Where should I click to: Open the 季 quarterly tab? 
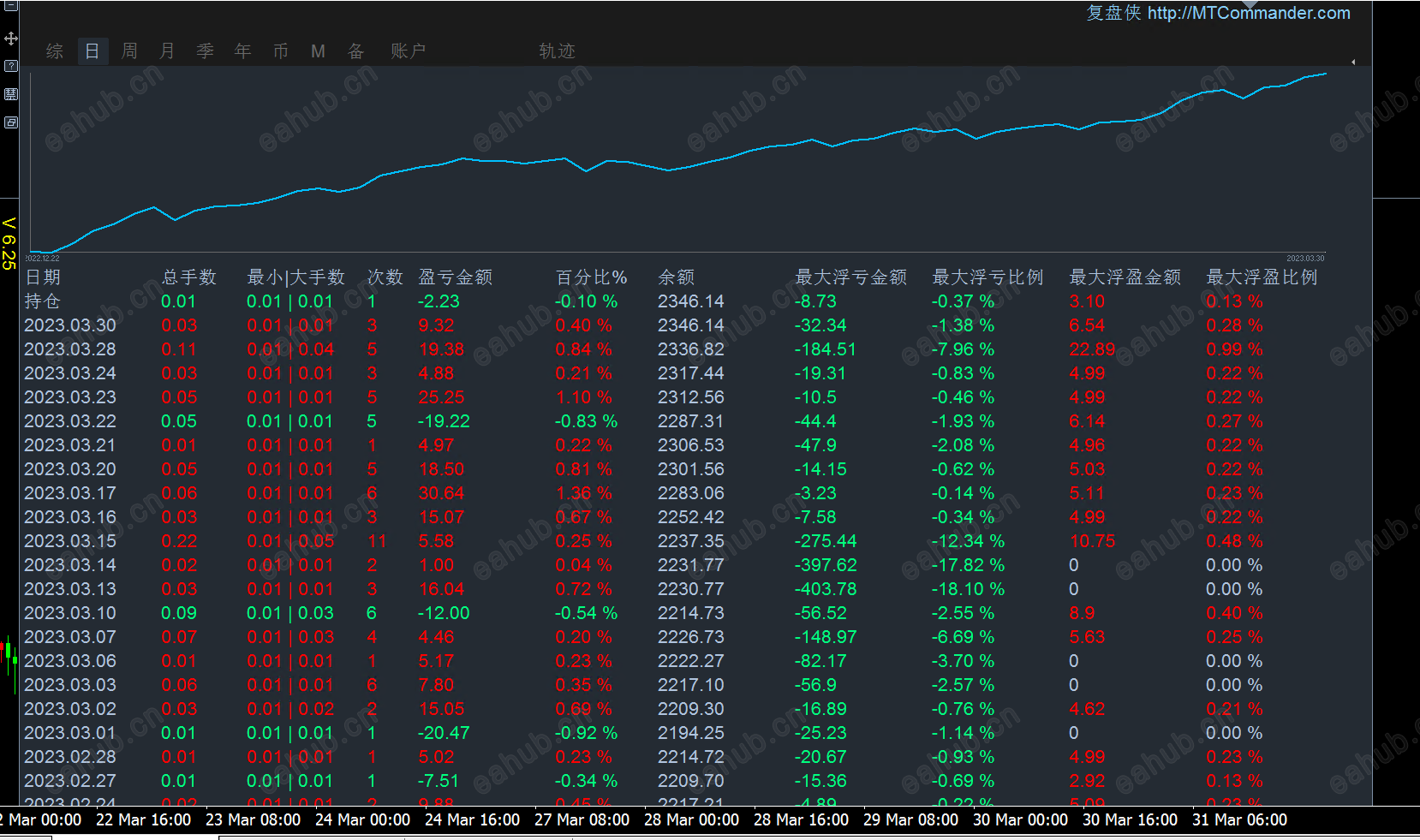[x=206, y=51]
